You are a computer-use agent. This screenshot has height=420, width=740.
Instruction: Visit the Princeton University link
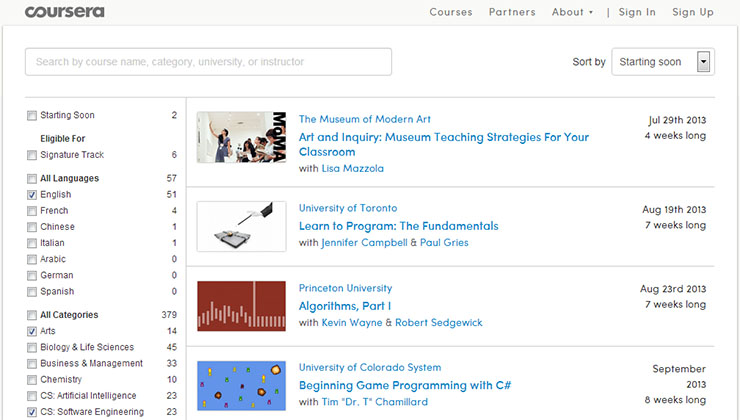pyautogui.click(x=346, y=288)
